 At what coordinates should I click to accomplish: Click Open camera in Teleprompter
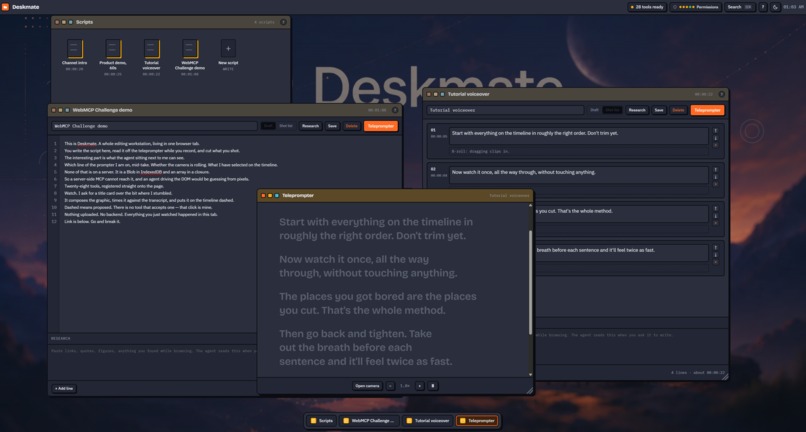click(x=368, y=386)
